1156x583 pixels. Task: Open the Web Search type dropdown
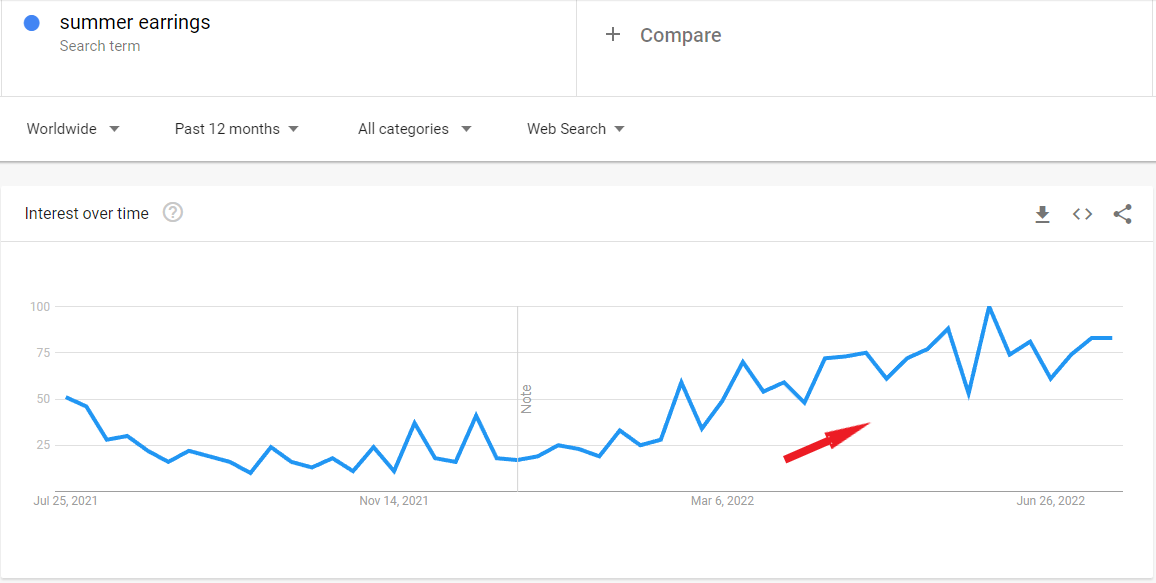tap(566, 128)
